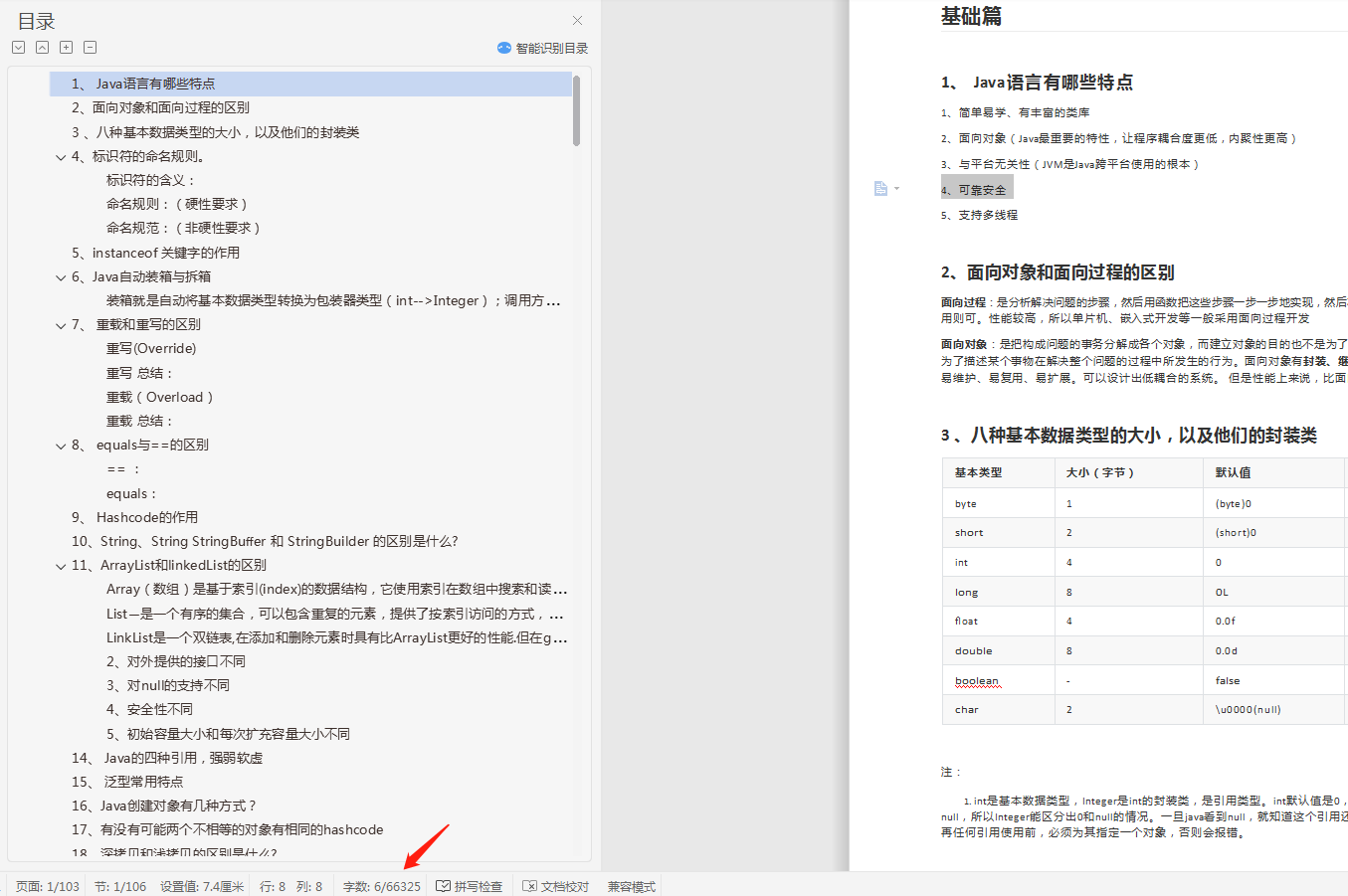Go to 9、Hashcode的作用
The width and height of the screenshot is (1348, 896).
[134, 517]
